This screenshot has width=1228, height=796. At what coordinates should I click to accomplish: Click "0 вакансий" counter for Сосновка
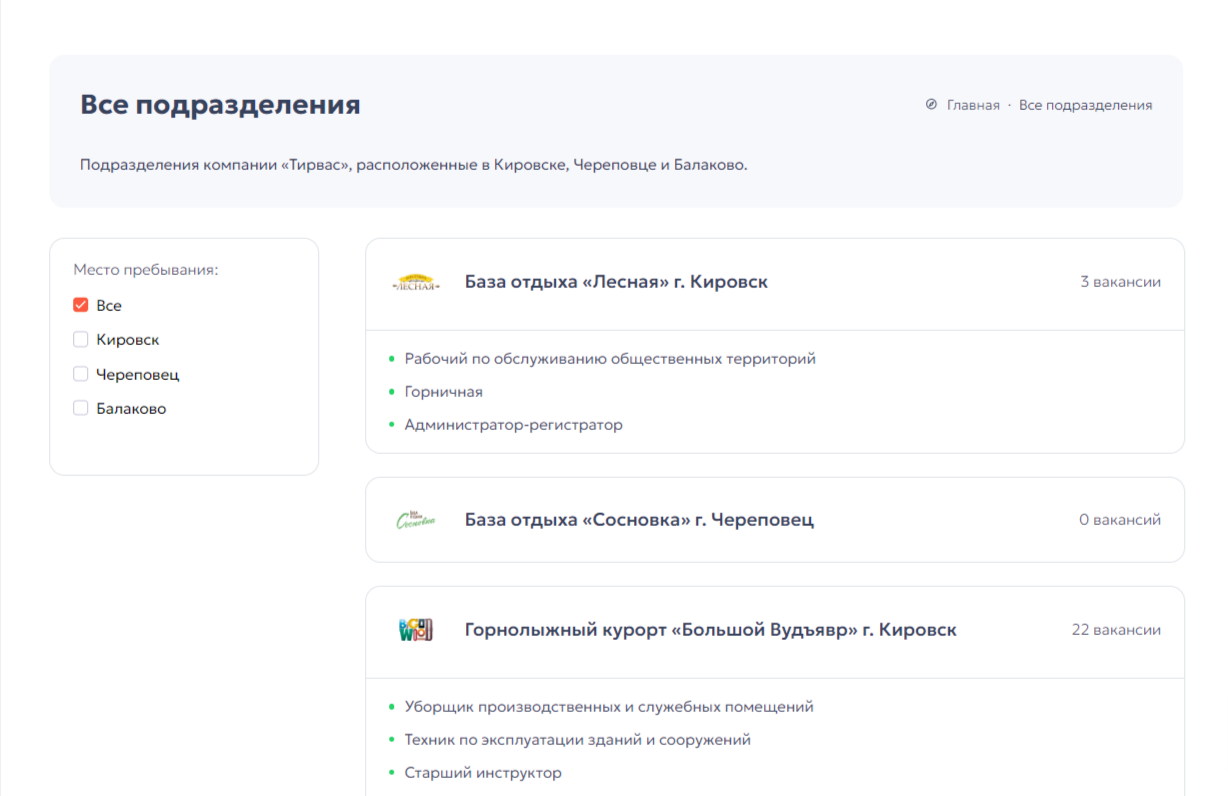click(1119, 520)
